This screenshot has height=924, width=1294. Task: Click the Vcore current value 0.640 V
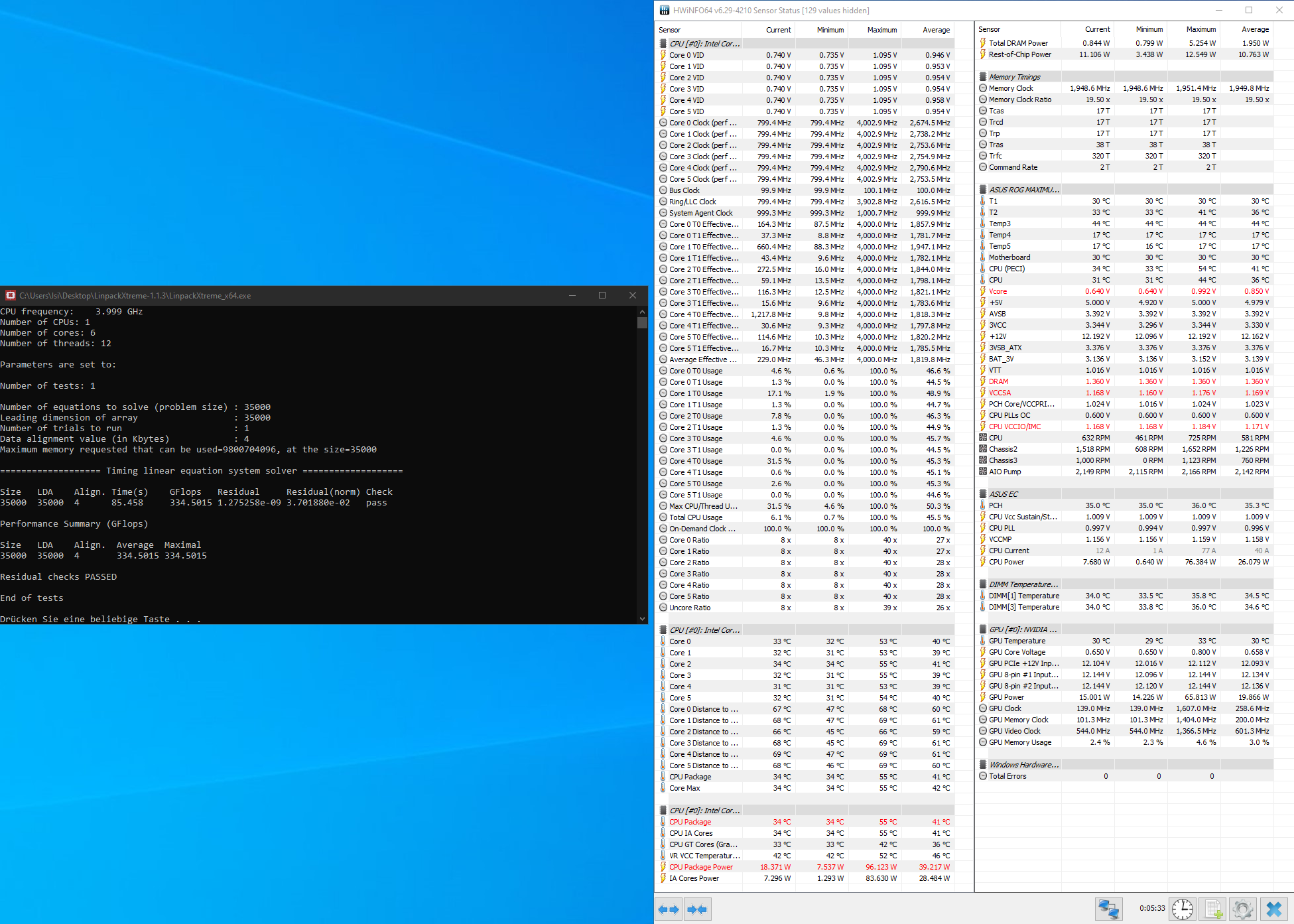pyautogui.click(x=1097, y=291)
